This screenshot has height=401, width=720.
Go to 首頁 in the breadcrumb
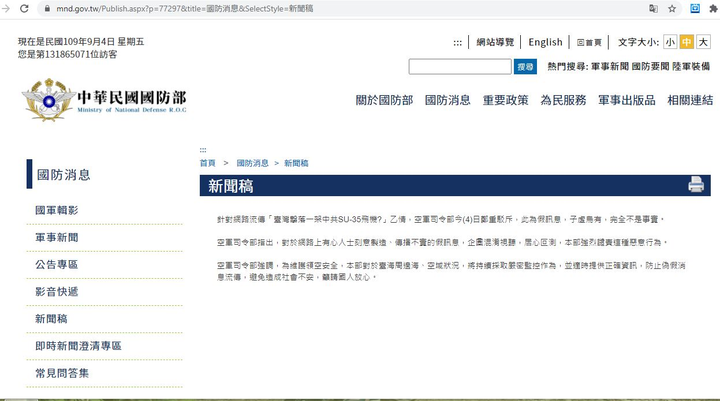207,162
